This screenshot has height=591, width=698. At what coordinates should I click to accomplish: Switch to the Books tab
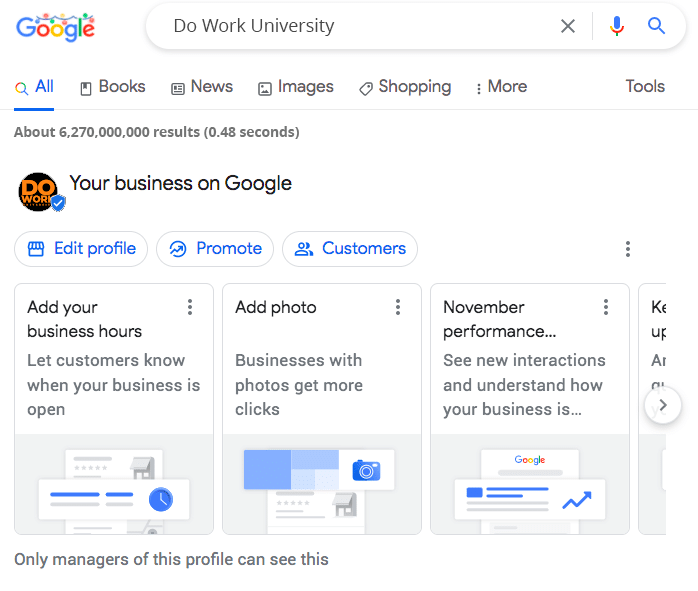(x=112, y=87)
